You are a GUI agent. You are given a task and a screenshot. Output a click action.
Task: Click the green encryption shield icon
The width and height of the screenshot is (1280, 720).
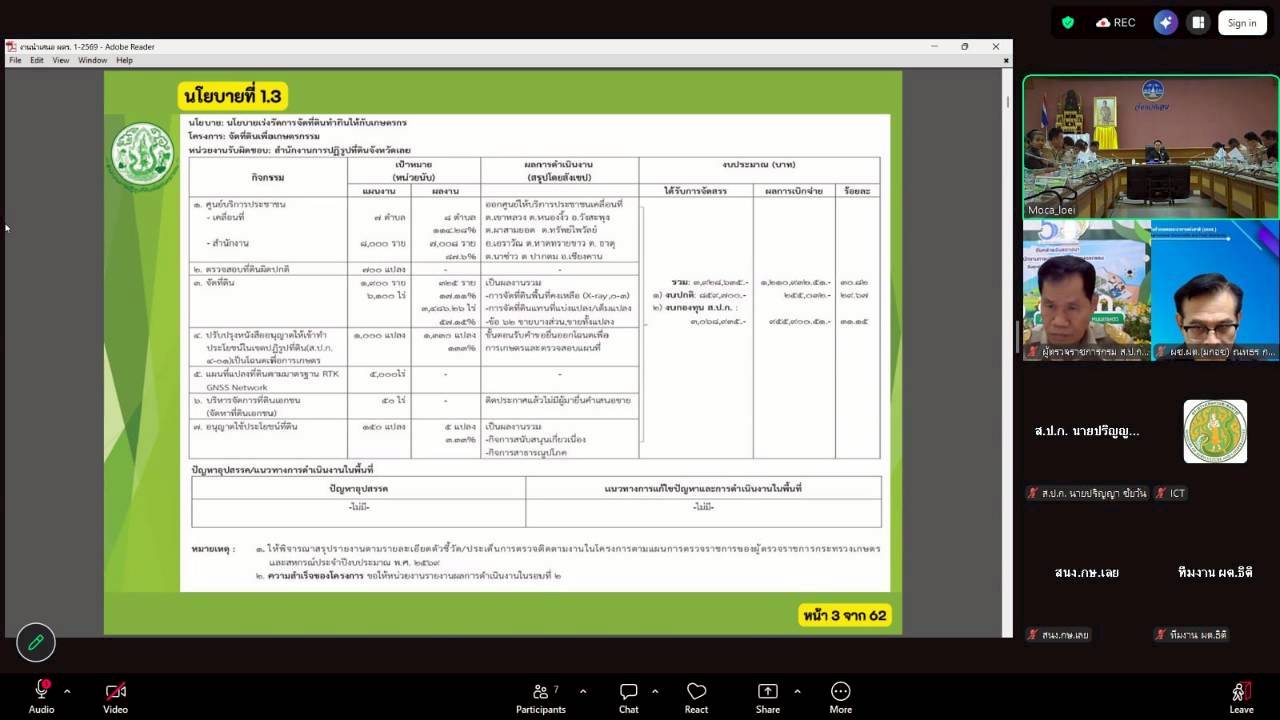pos(1068,23)
